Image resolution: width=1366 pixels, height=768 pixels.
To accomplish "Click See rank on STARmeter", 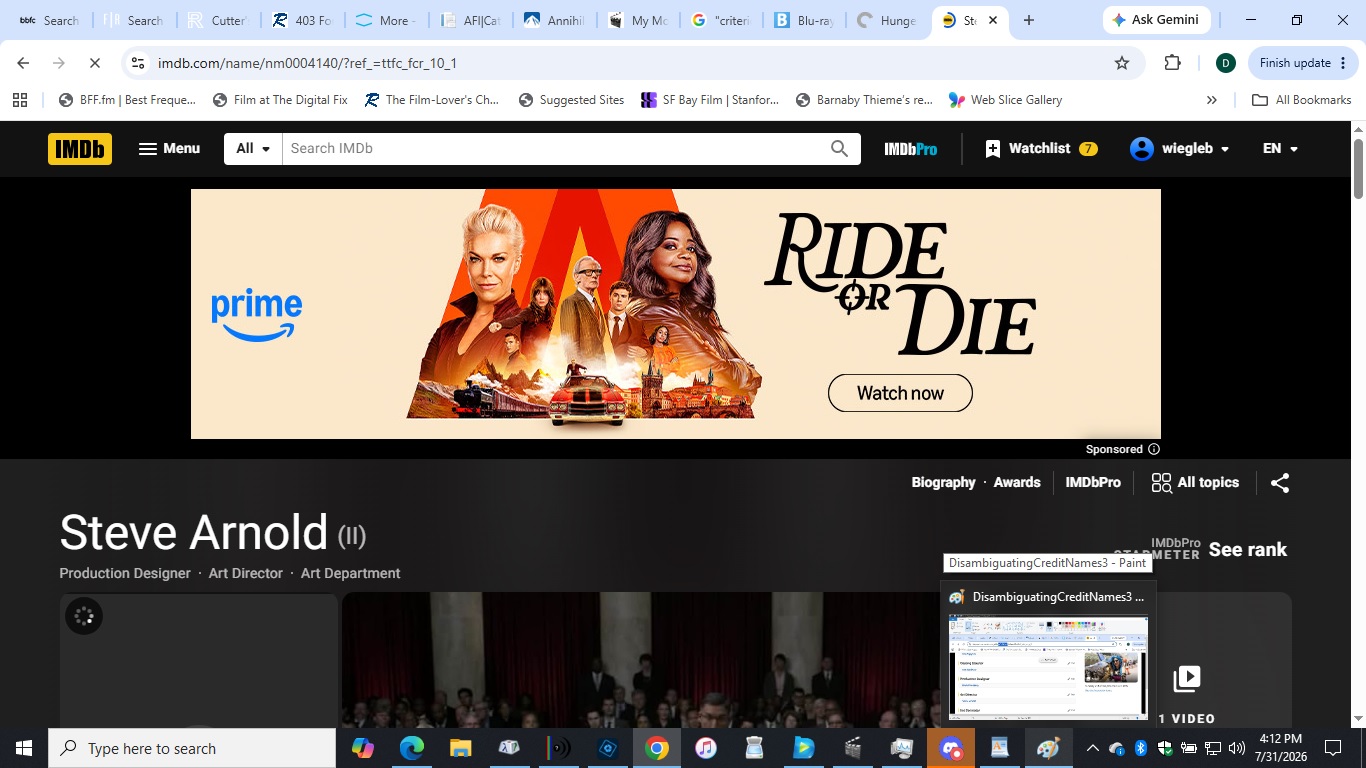I will 1248,549.
